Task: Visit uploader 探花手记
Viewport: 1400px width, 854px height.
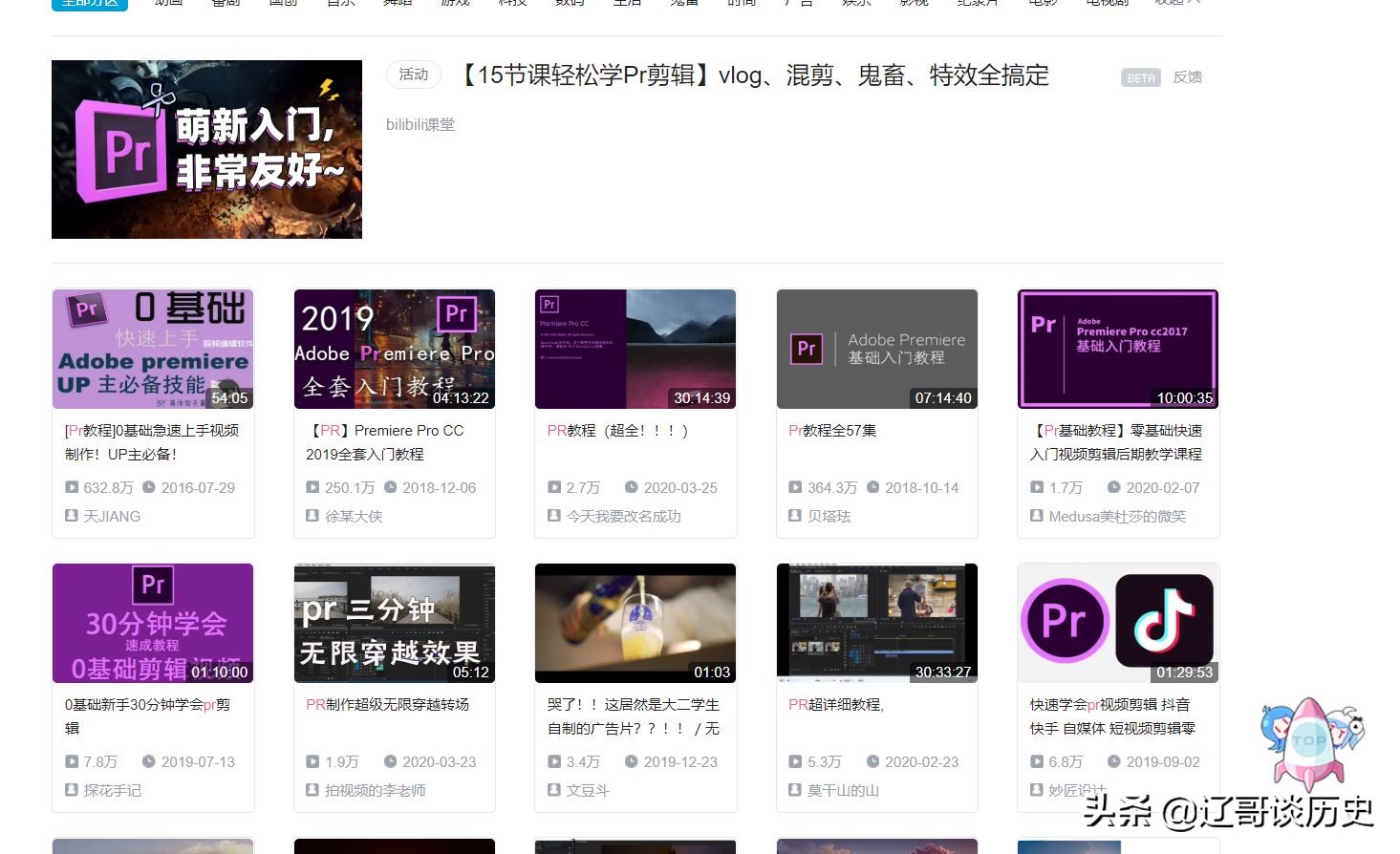Action: (113, 790)
